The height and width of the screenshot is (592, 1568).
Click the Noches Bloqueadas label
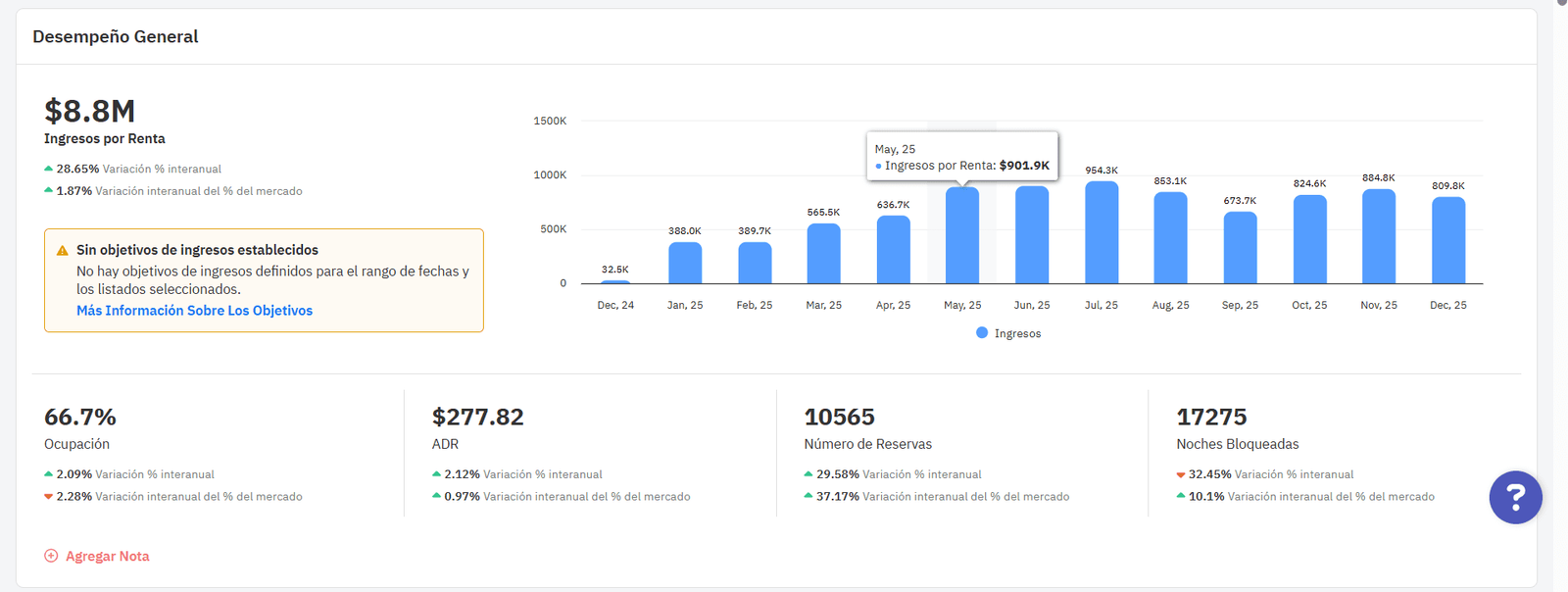point(1238,444)
